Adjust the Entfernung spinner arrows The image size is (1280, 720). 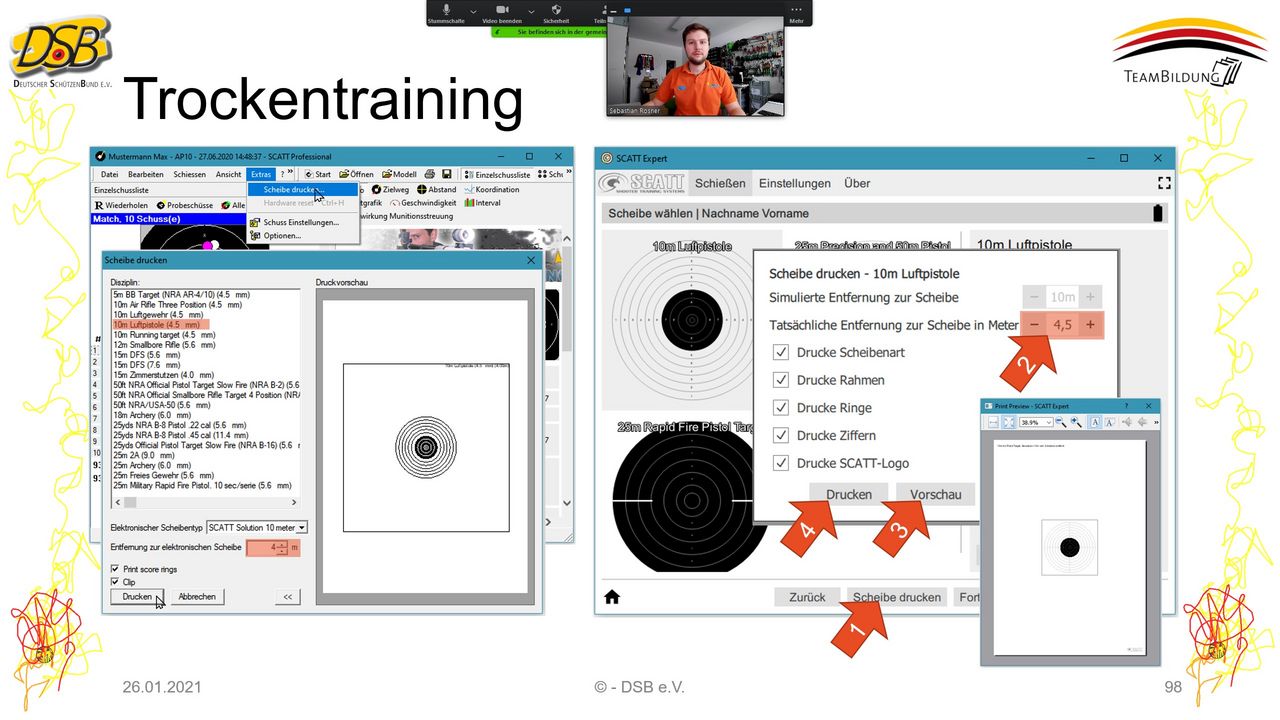click(283, 548)
